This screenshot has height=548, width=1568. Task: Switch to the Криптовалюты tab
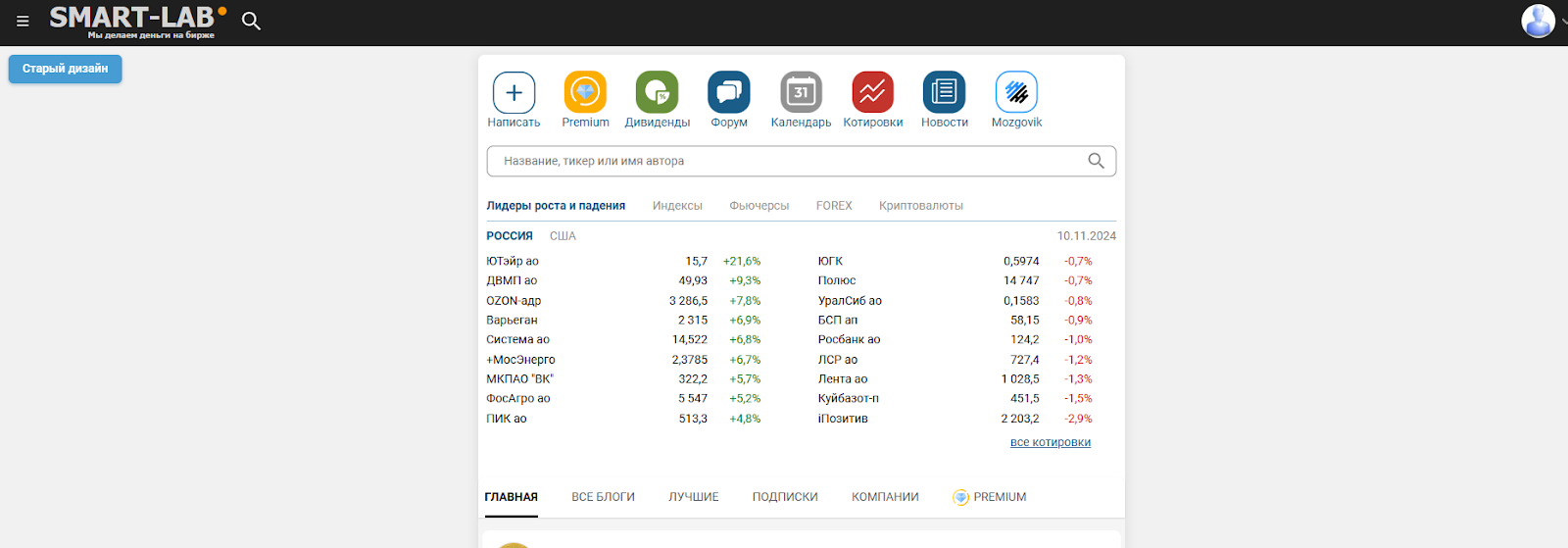pos(921,206)
